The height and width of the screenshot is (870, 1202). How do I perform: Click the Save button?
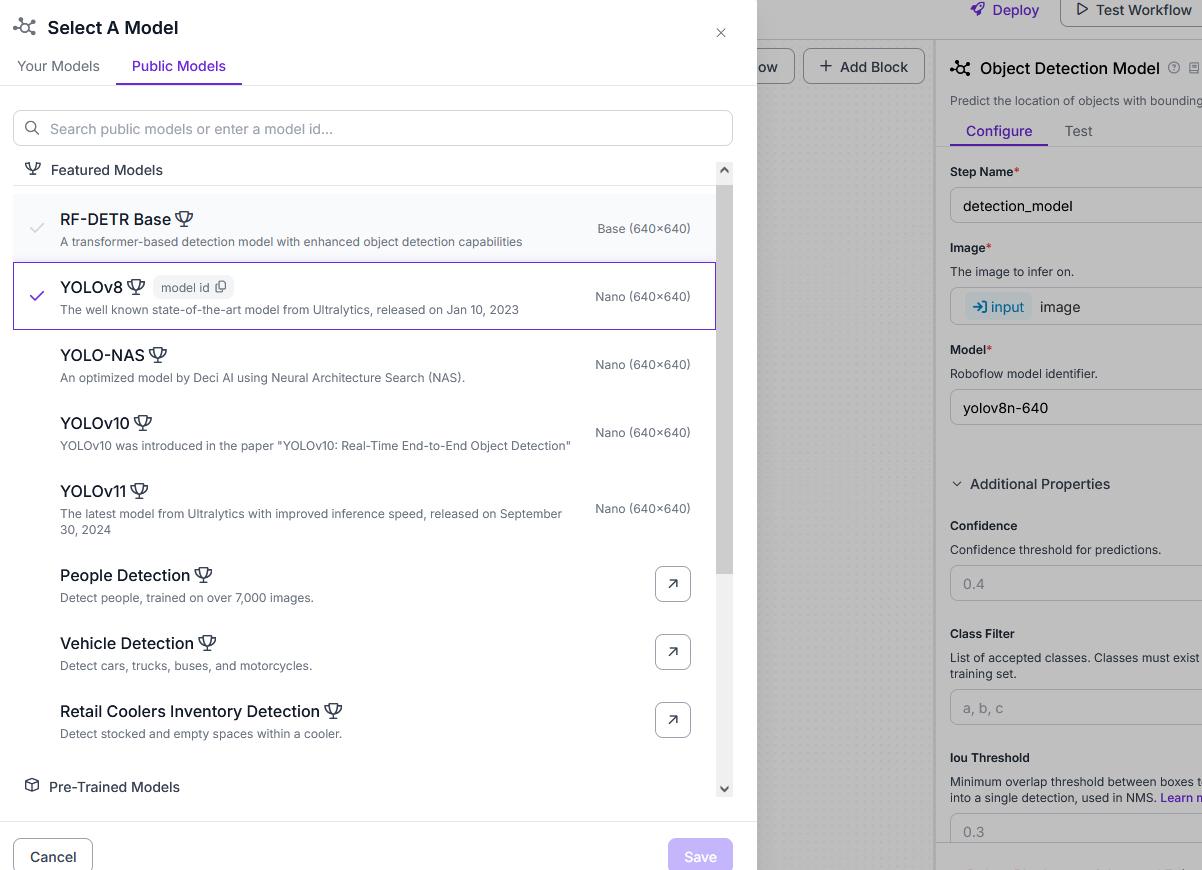pyautogui.click(x=700, y=856)
